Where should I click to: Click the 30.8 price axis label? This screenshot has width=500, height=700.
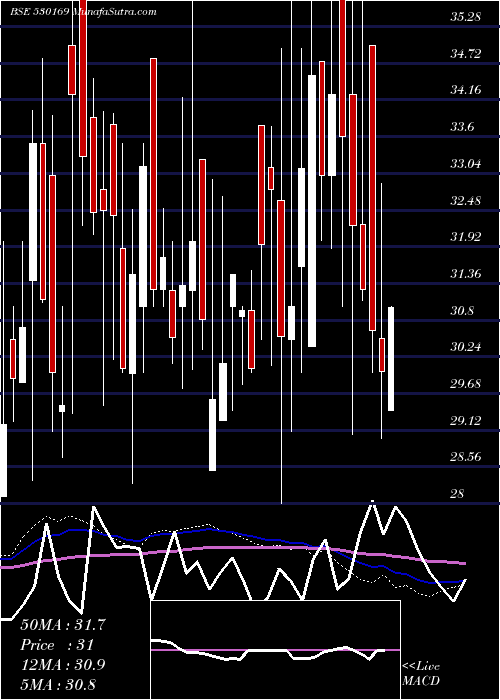click(462, 311)
